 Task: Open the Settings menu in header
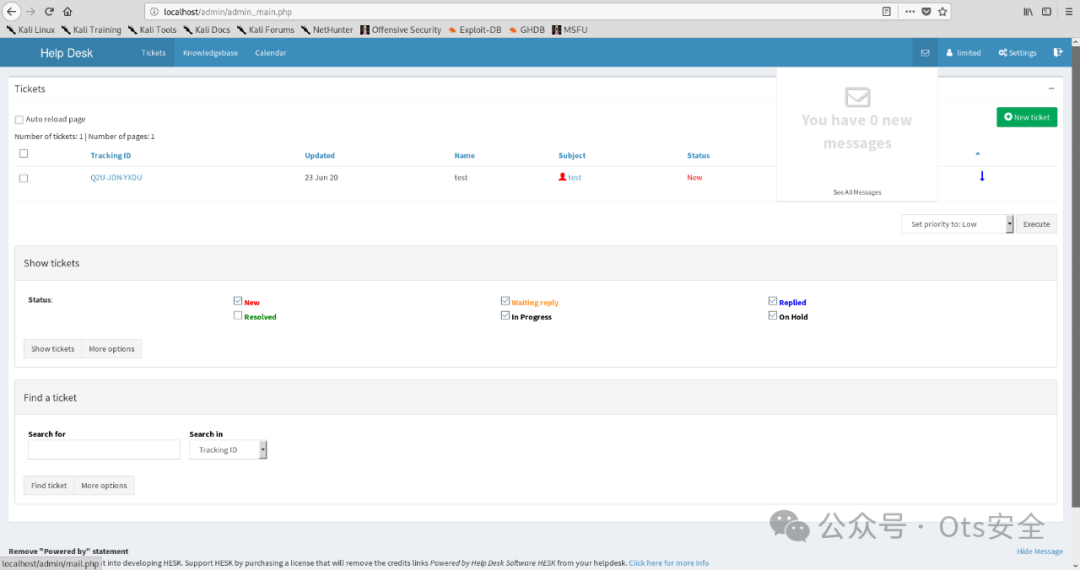click(x=1017, y=53)
